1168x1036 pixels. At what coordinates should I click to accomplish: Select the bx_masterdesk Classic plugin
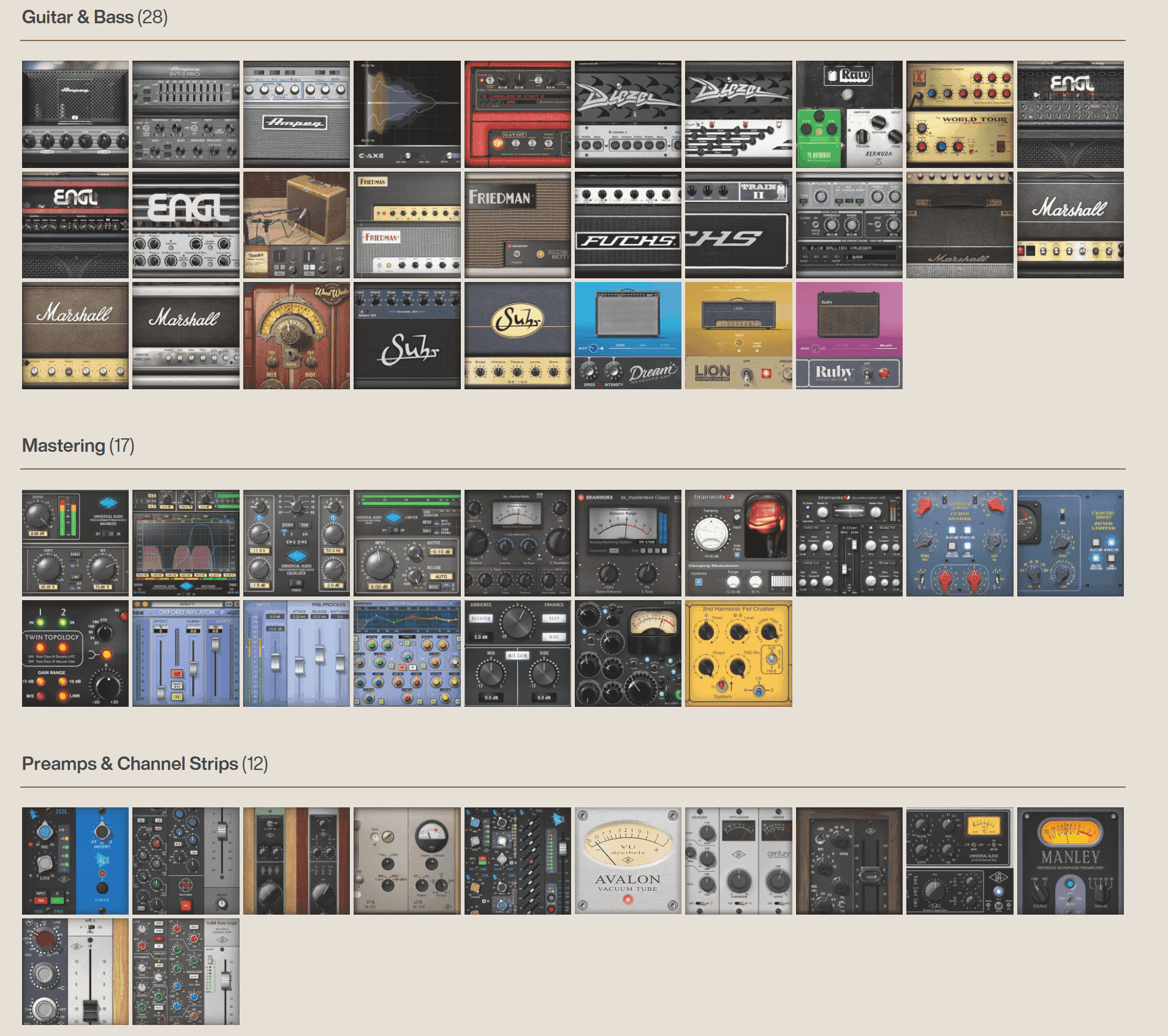(x=628, y=543)
